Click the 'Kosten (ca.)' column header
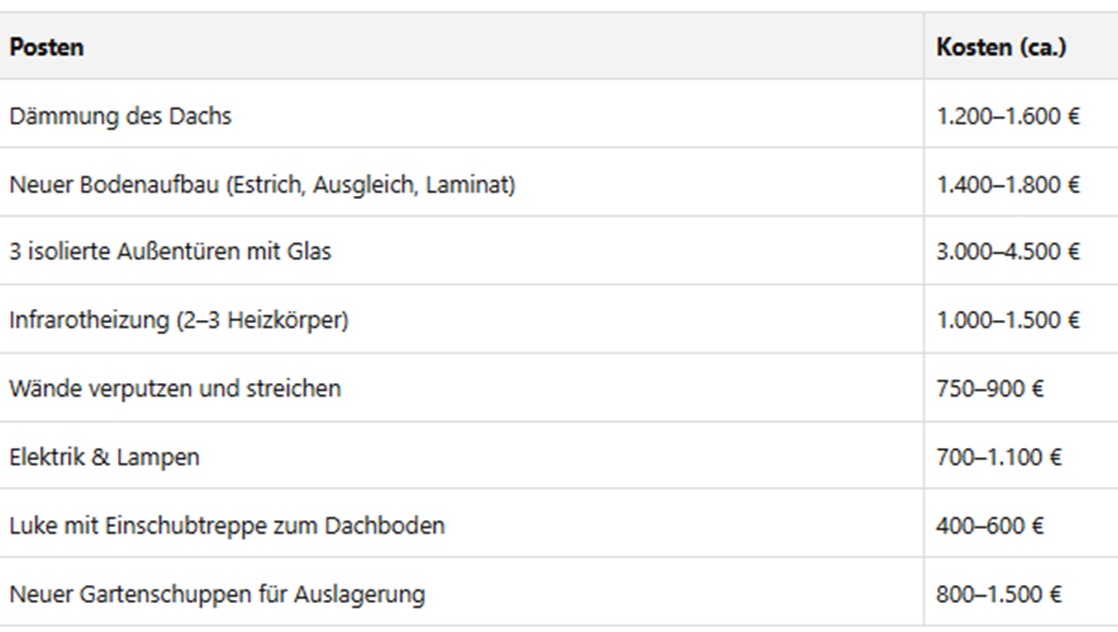 [x=1001, y=47]
